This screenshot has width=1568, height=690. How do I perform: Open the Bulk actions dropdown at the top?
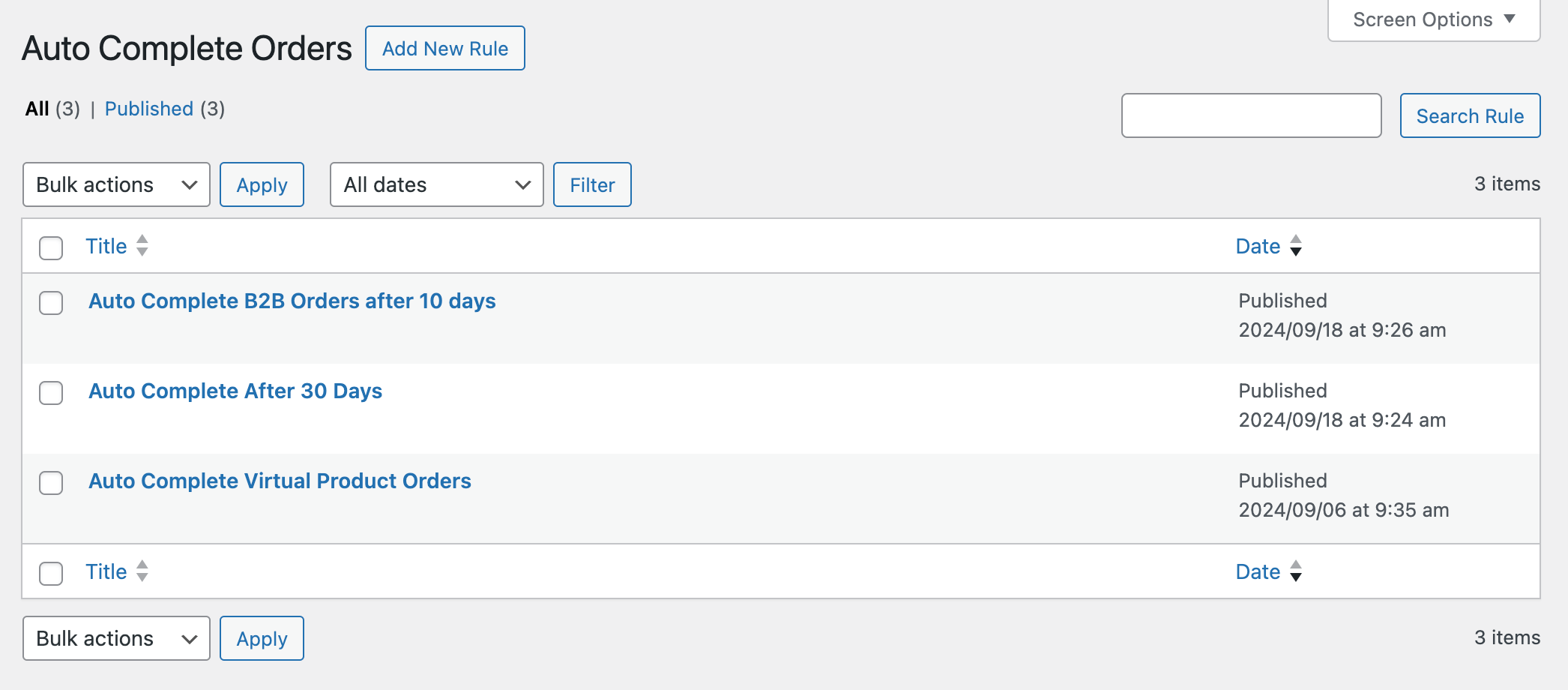(x=115, y=184)
